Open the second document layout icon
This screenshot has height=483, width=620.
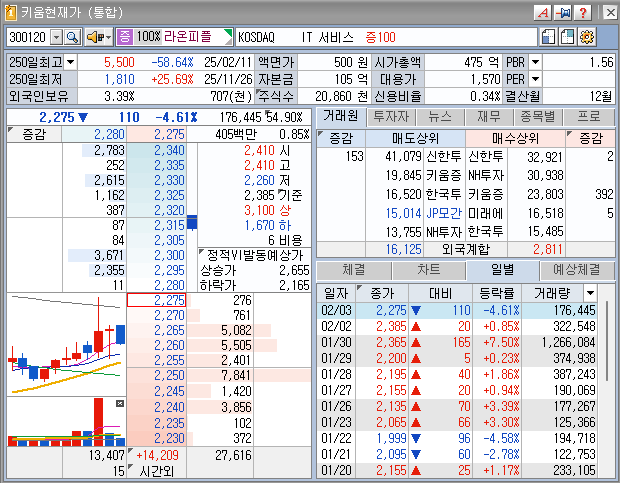[x=567, y=37]
